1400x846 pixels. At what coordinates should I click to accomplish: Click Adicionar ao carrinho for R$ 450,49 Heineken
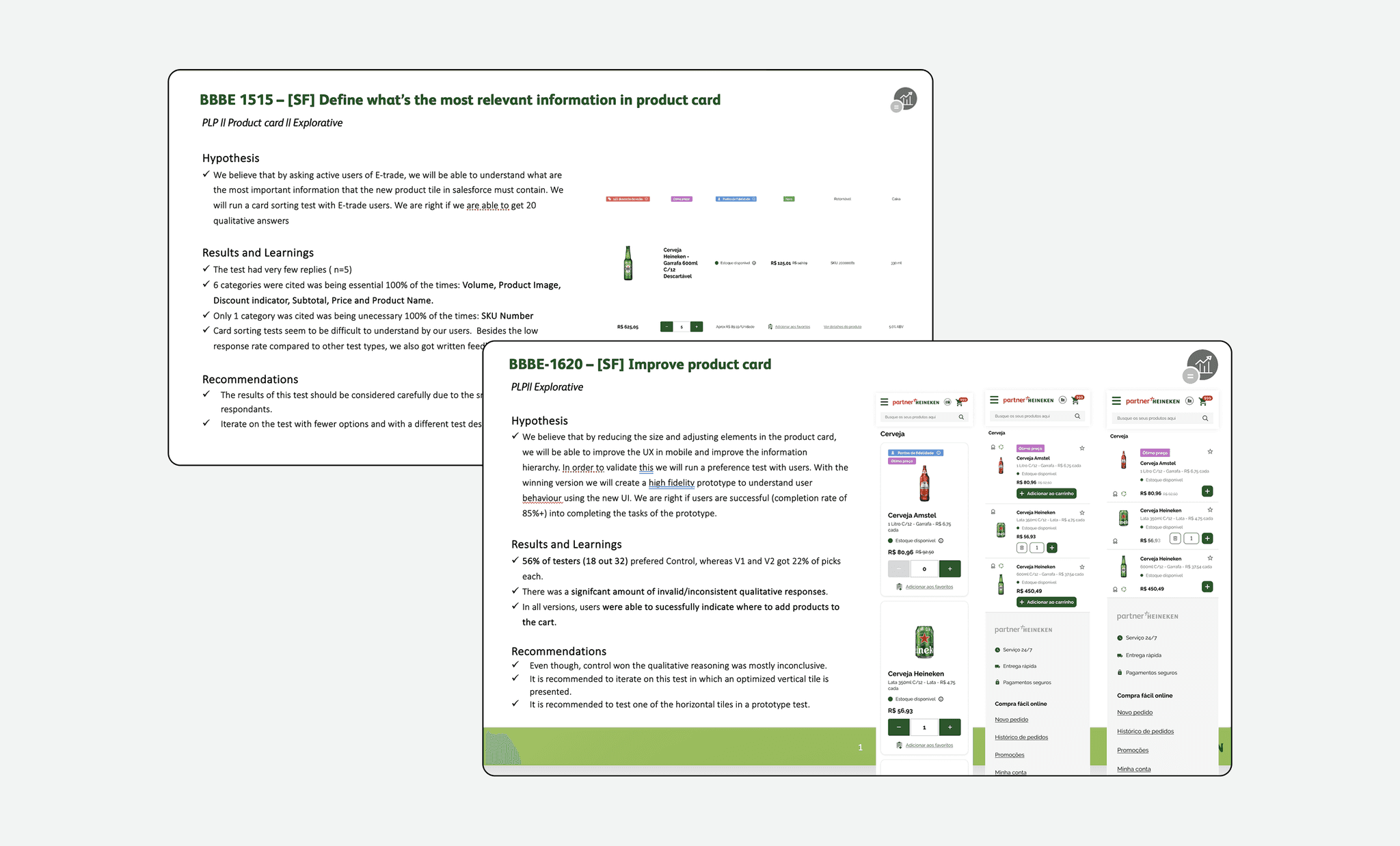(x=1047, y=602)
